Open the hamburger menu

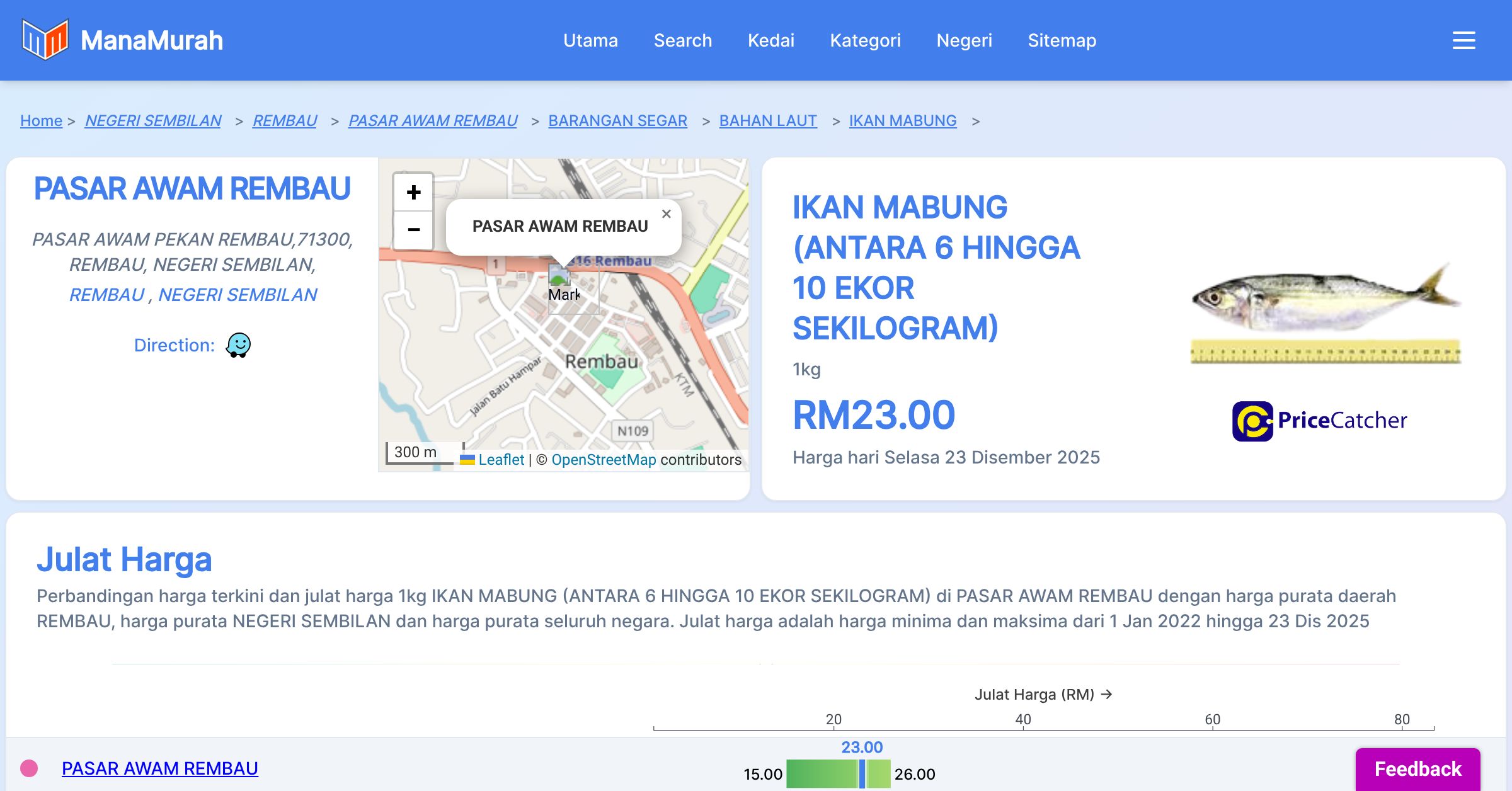click(1463, 40)
